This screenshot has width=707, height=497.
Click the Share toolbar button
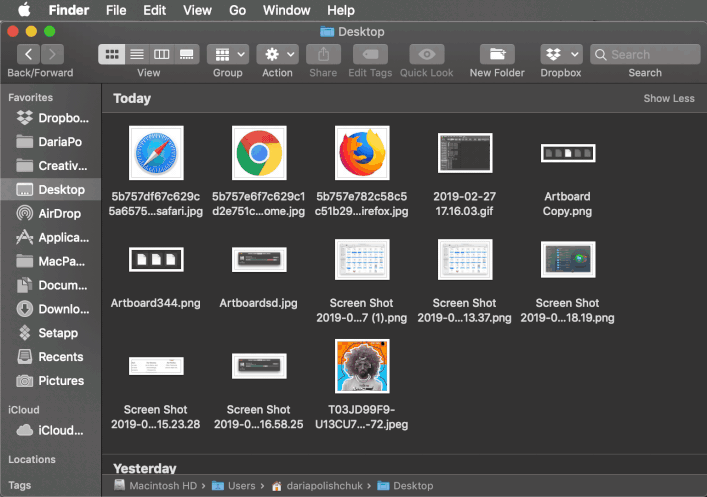click(323, 55)
